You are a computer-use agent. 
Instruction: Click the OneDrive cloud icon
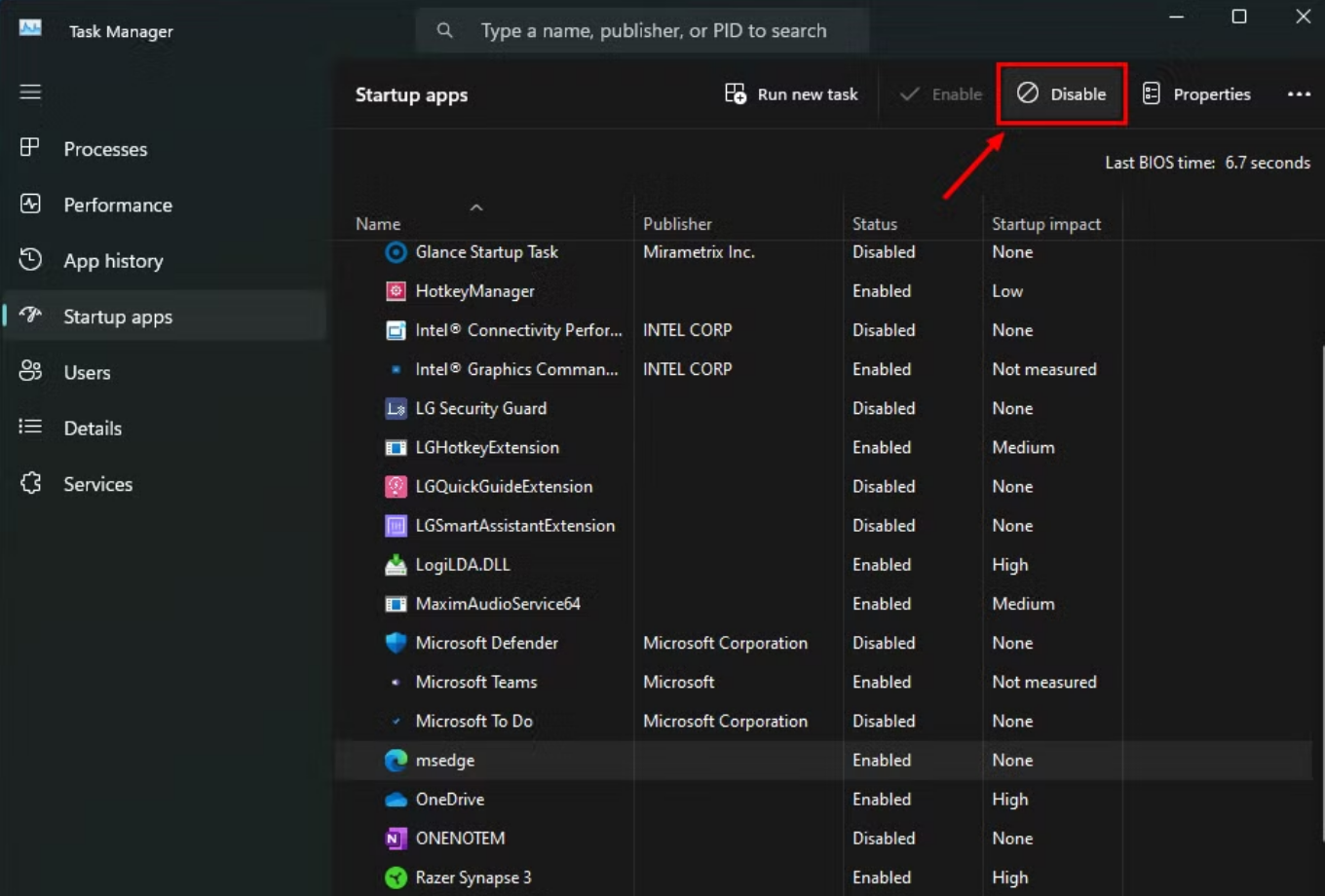pyautogui.click(x=396, y=800)
